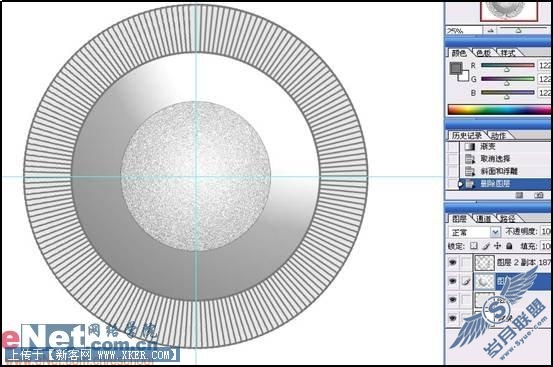This screenshot has height=367, width=553.
Task: Click the lock image pixels brush icon
Action: [x=486, y=246]
